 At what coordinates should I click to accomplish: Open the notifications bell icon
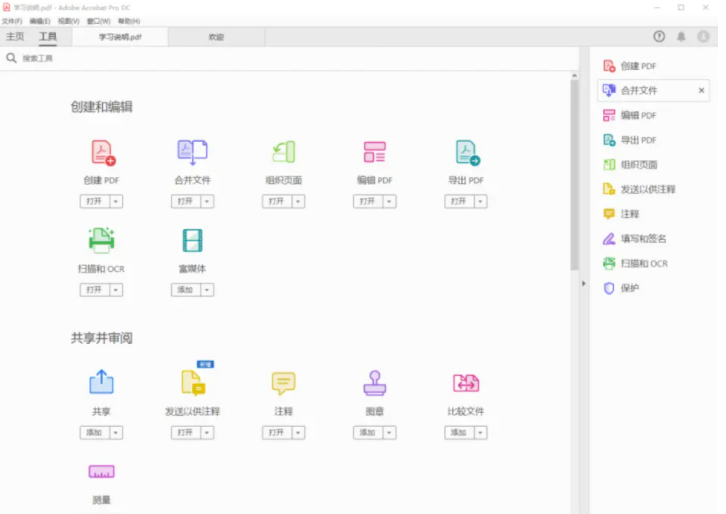point(682,37)
